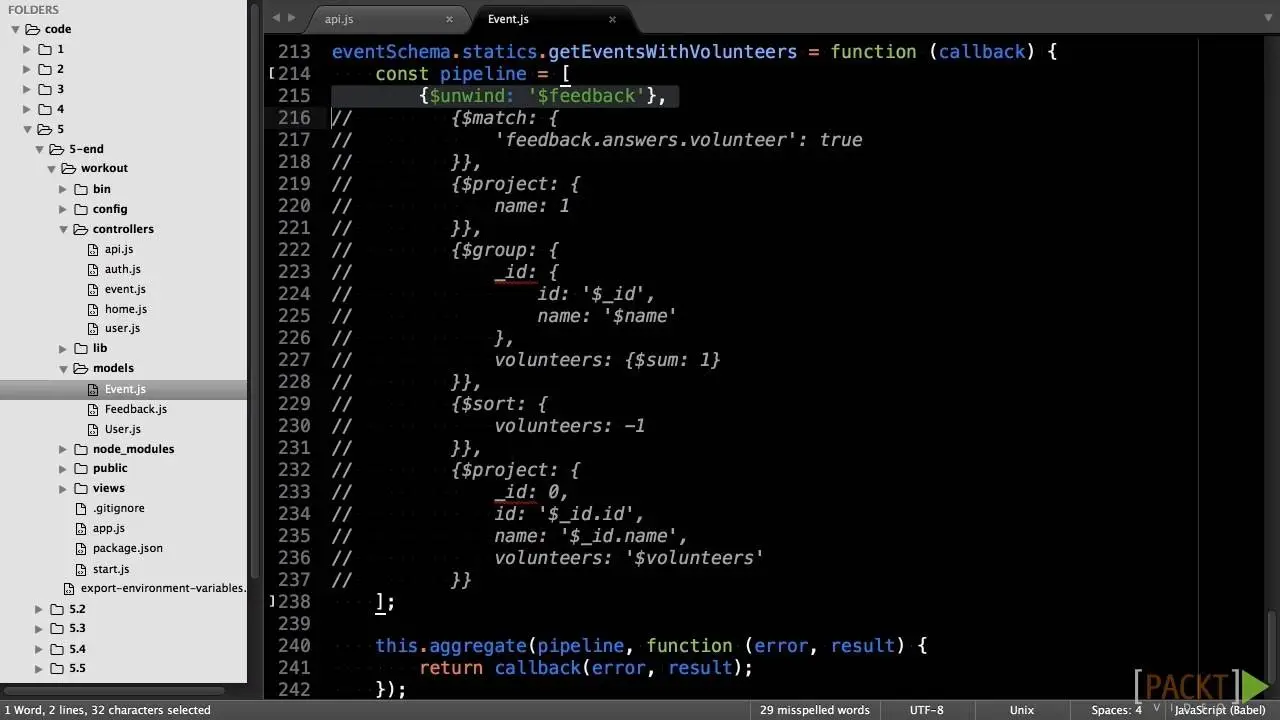Open the Spaces: 4 indentation menu
The height and width of the screenshot is (720, 1280).
(1116, 710)
